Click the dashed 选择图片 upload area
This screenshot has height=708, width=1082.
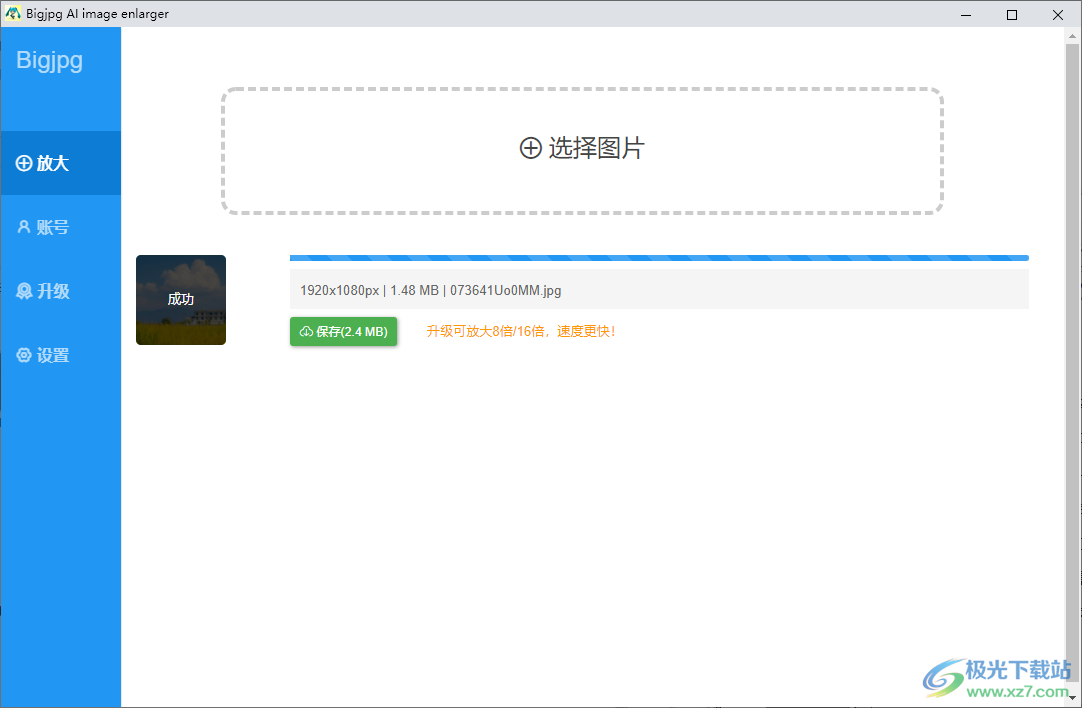(x=582, y=148)
